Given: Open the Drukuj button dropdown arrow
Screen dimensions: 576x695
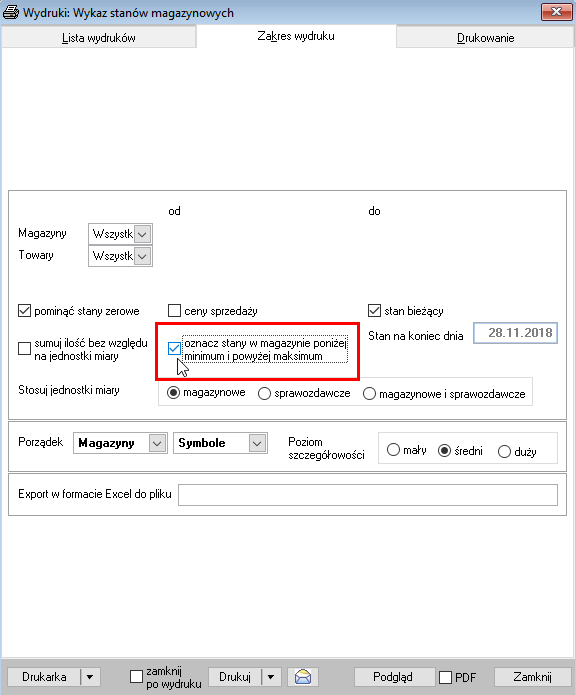Looking at the screenshot, I should 271,677.
